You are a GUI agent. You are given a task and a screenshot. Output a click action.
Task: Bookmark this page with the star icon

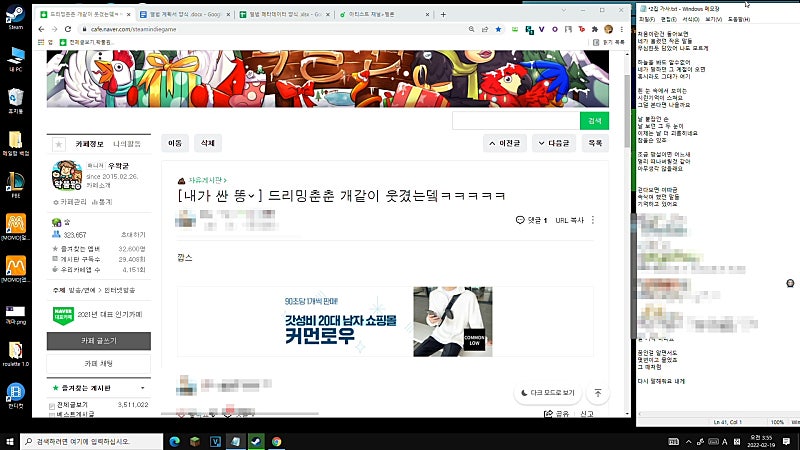click(498, 29)
